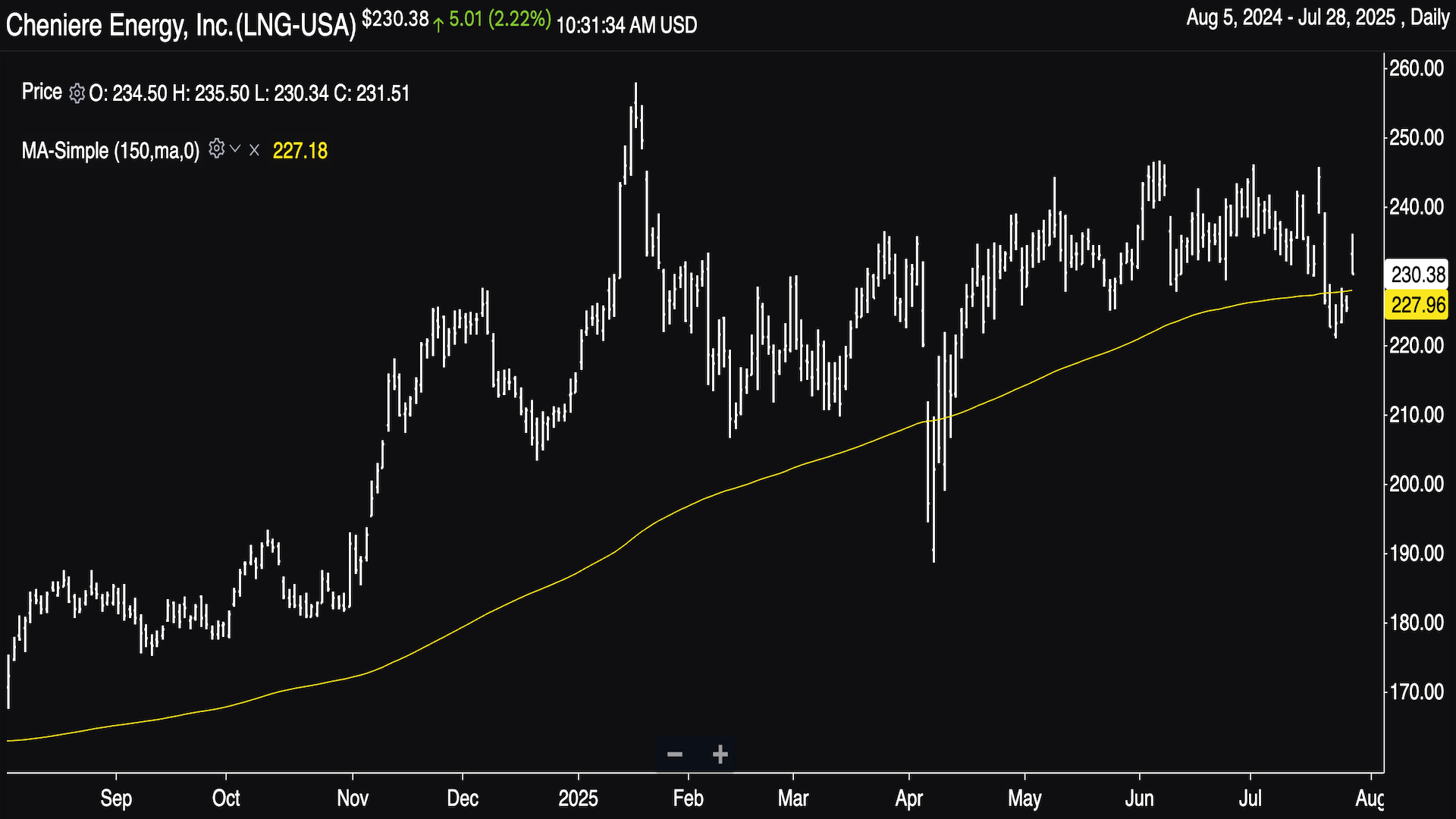Click the 2025 label on time axis

tap(579, 798)
